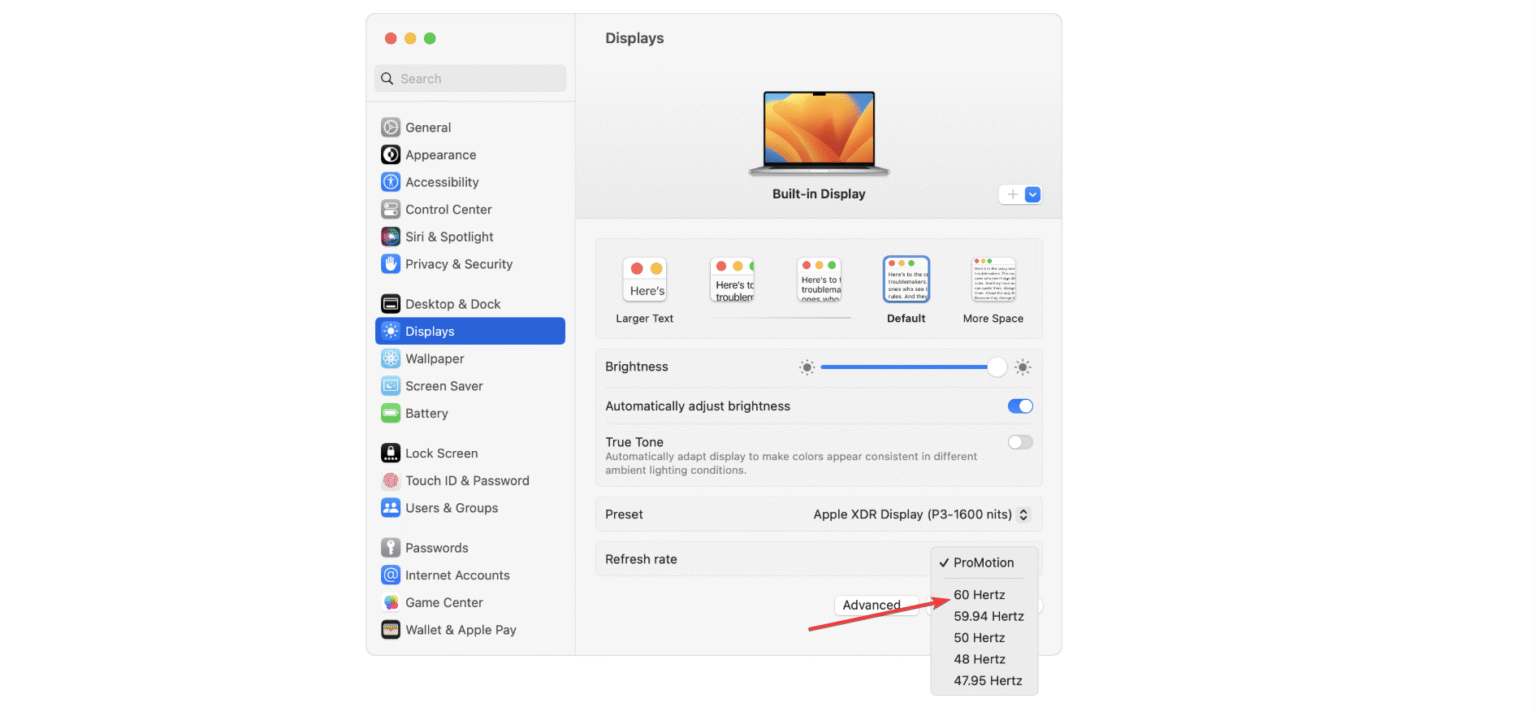Click the red close window button
The height and width of the screenshot is (712, 1536).
[390, 38]
